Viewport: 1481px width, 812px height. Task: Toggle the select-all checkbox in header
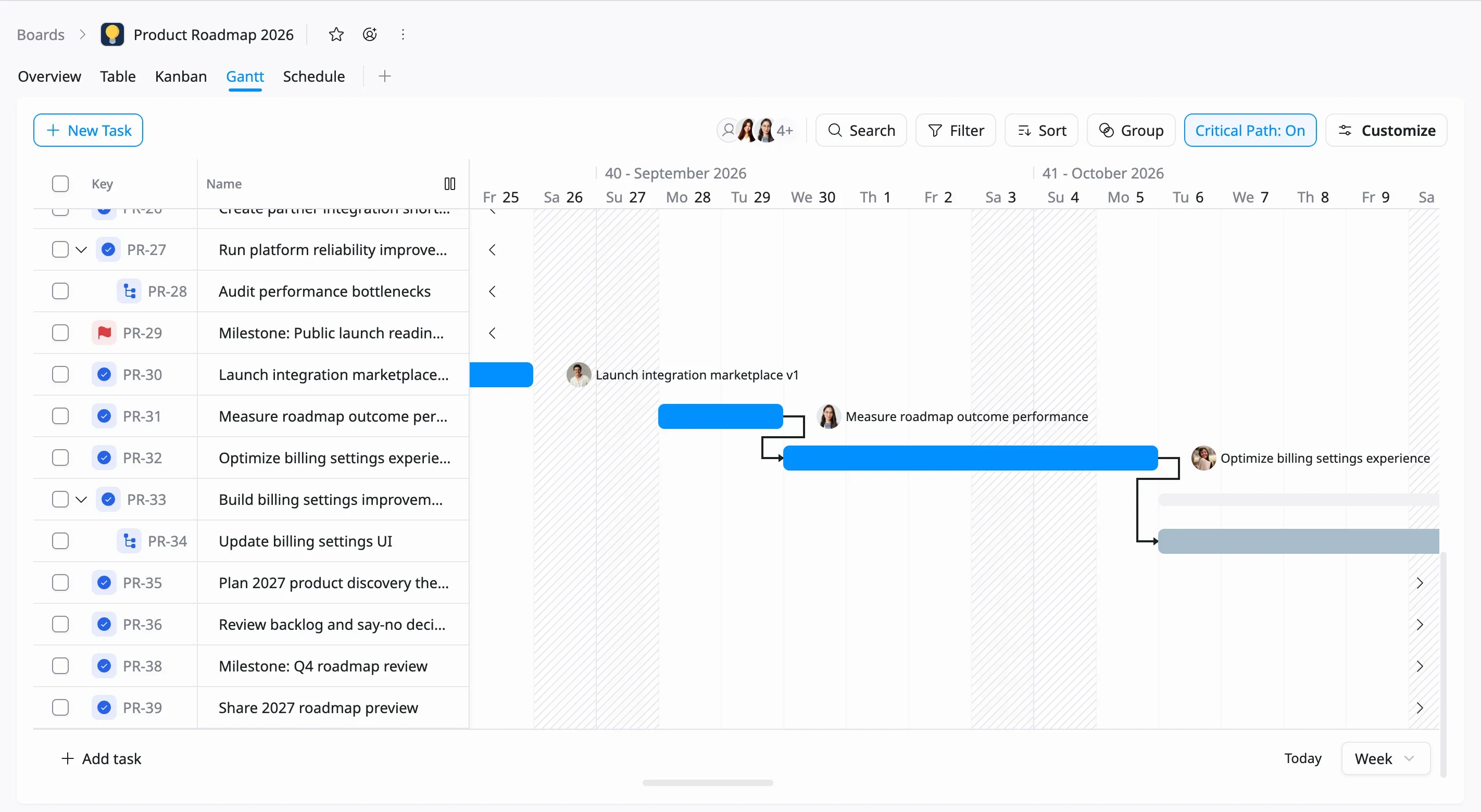[x=60, y=184]
